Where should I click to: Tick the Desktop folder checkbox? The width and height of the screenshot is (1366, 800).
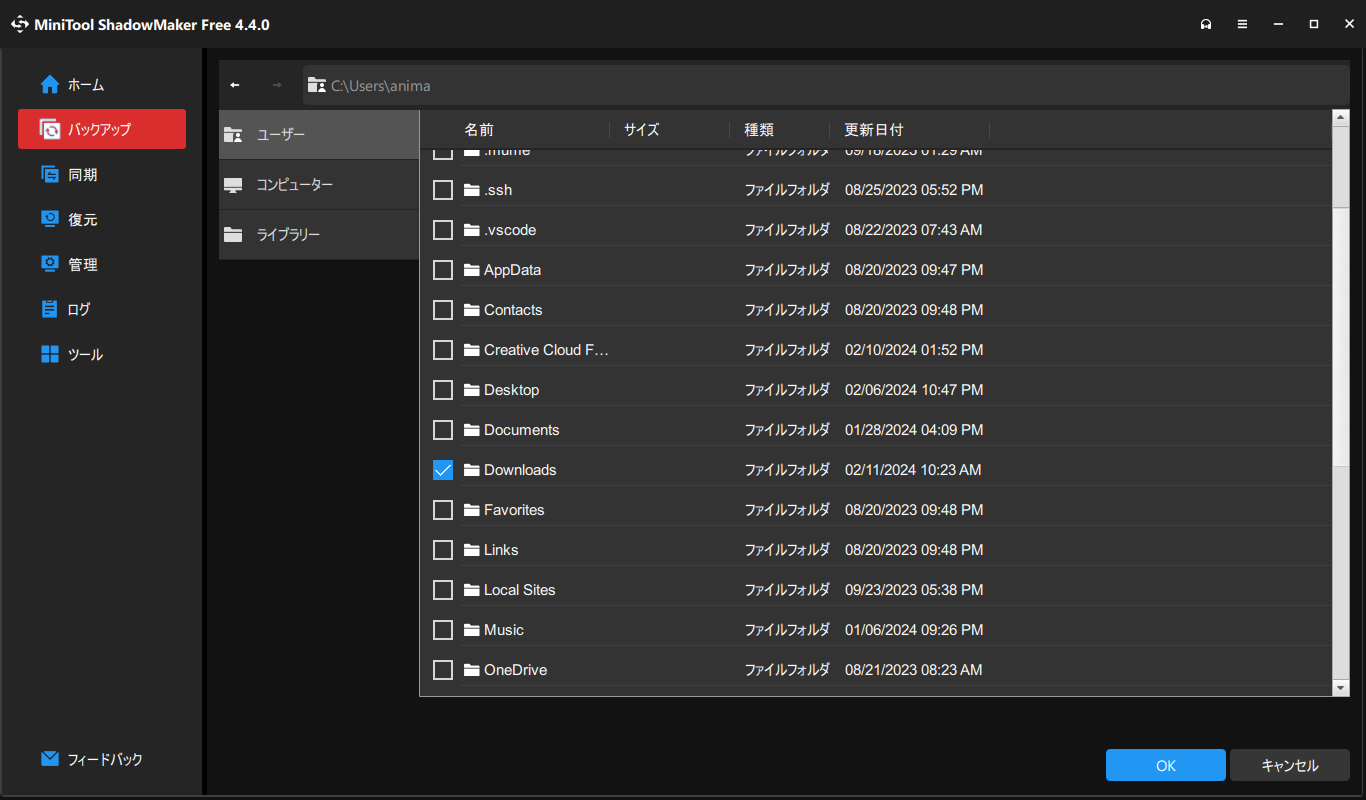[443, 390]
